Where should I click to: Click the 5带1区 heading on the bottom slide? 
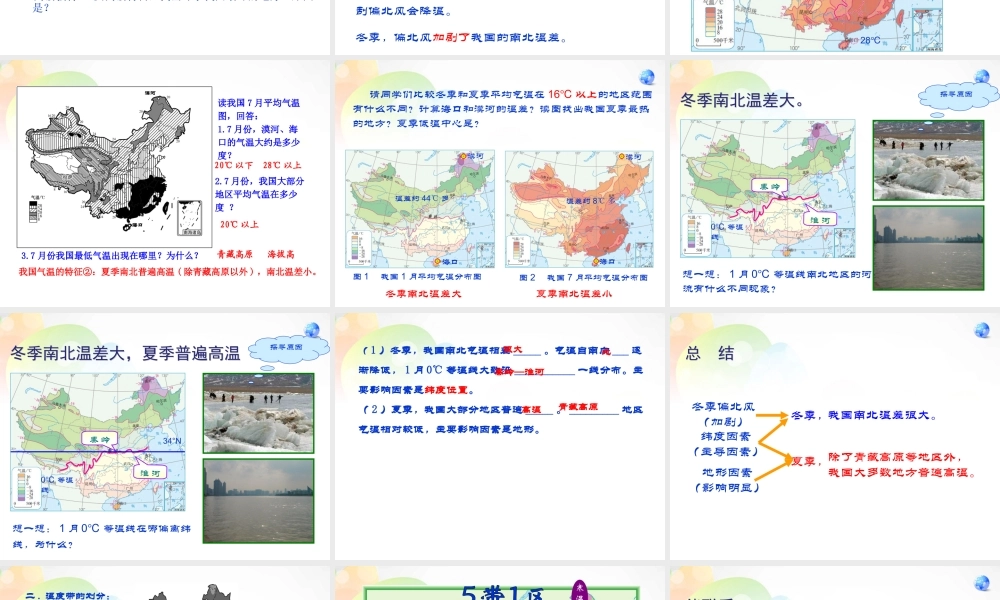pos(503,593)
